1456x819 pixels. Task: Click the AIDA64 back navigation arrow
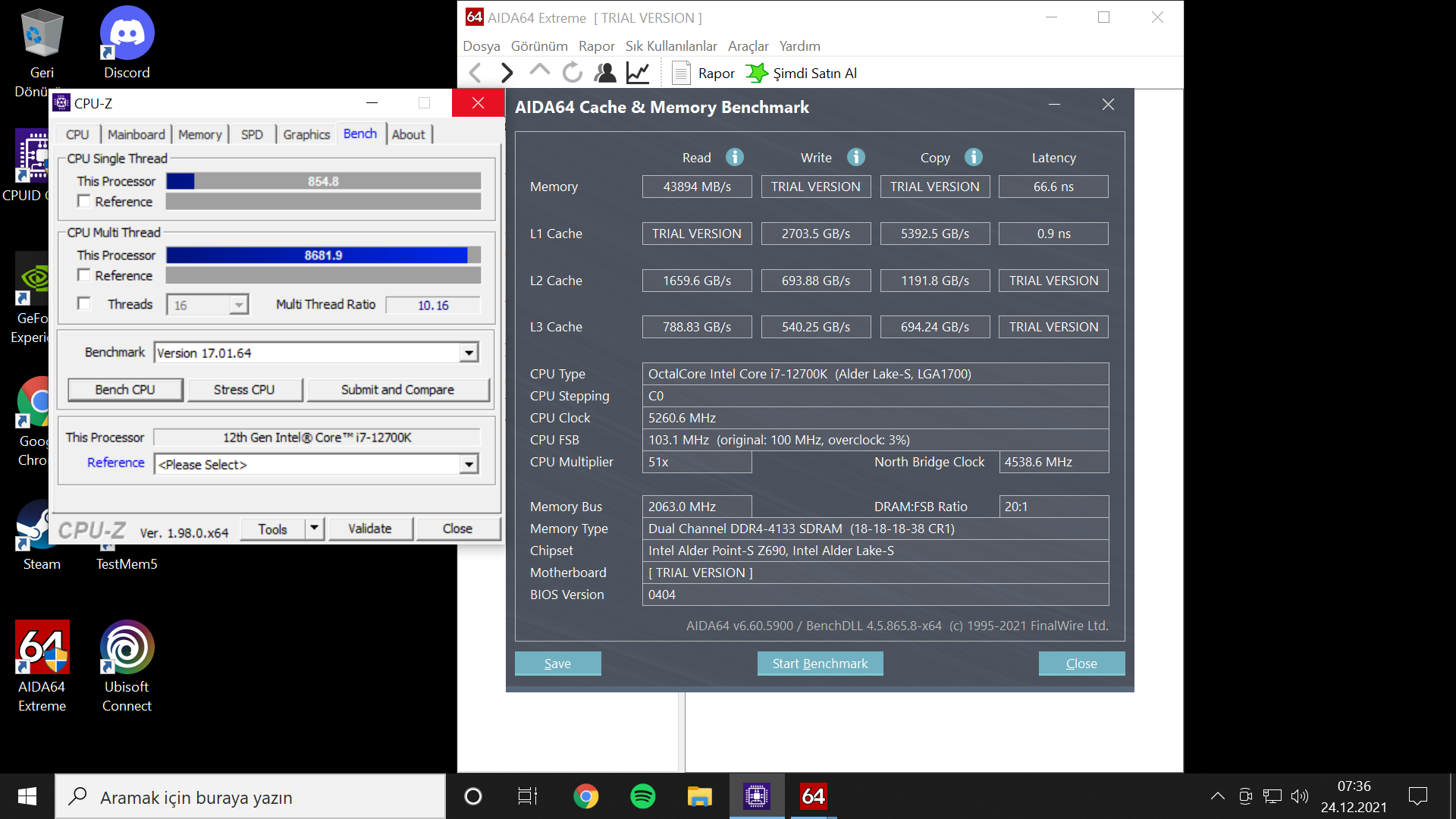click(475, 73)
